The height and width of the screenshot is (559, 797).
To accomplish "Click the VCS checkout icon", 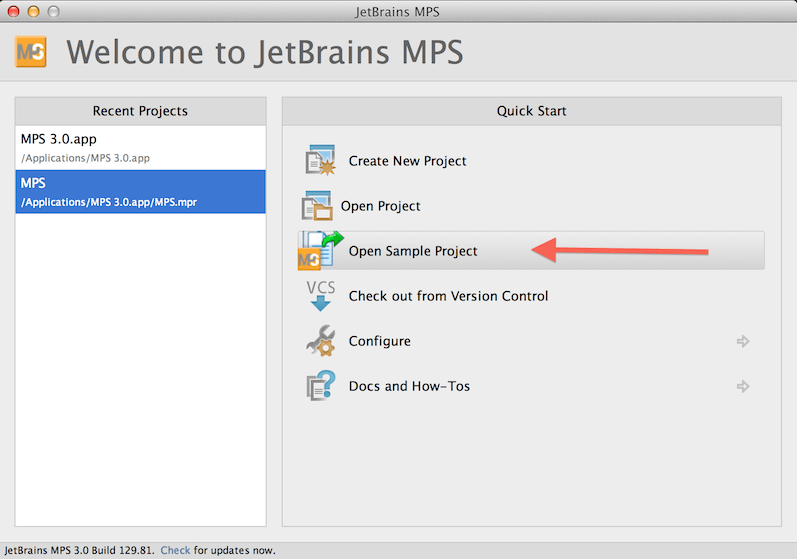I will coord(320,296).
